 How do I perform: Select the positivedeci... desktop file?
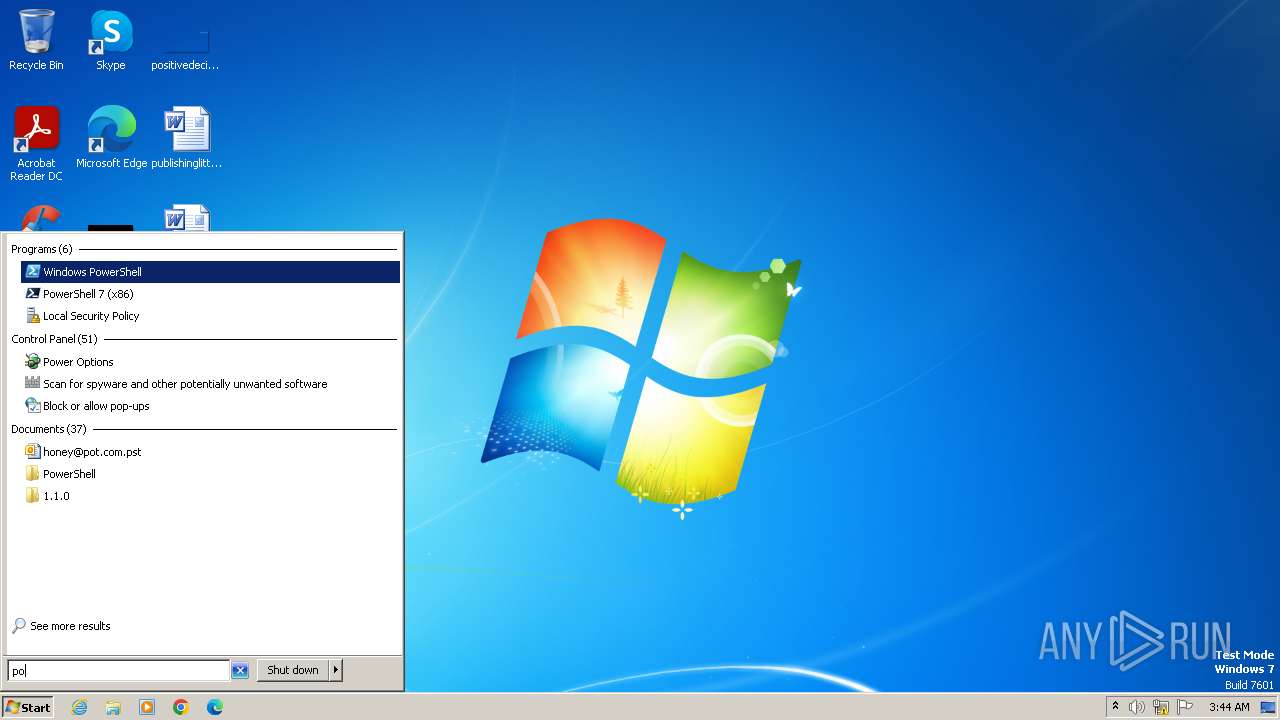click(186, 40)
